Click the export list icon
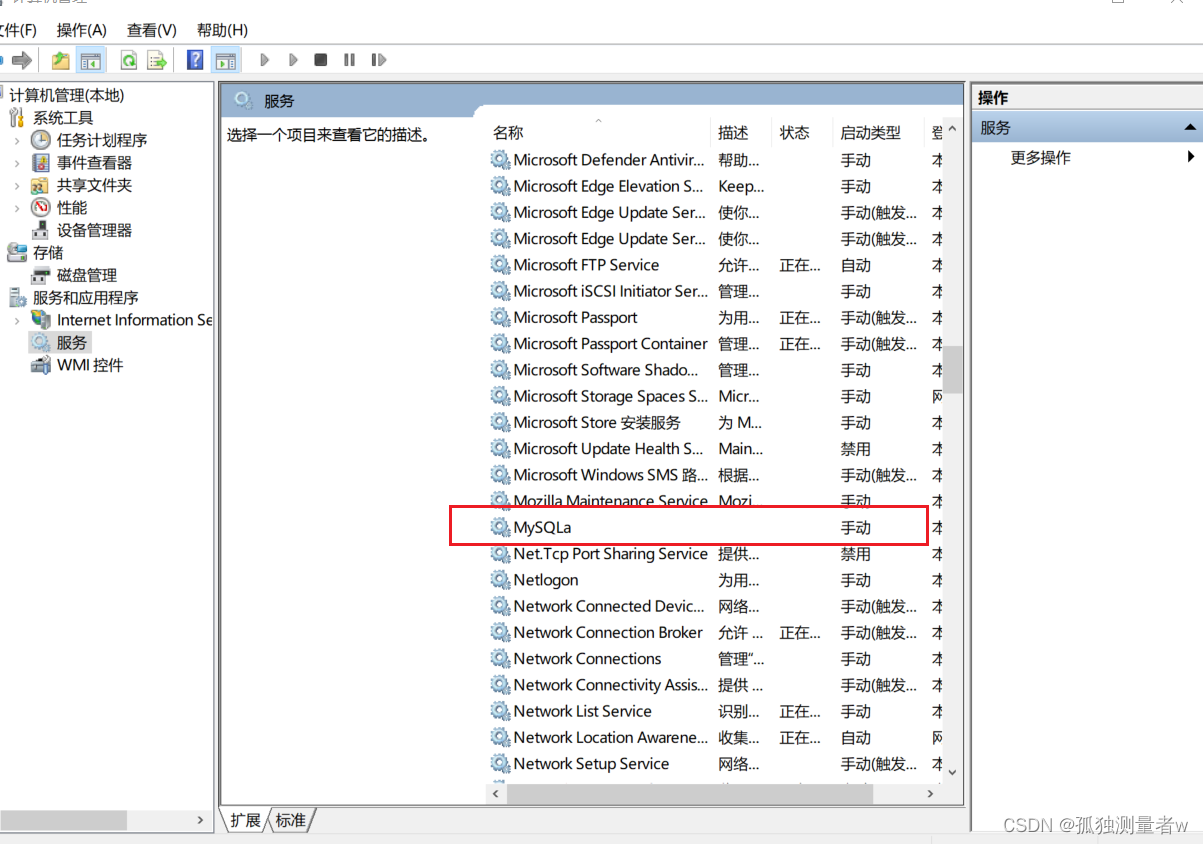1203x844 pixels. point(156,59)
